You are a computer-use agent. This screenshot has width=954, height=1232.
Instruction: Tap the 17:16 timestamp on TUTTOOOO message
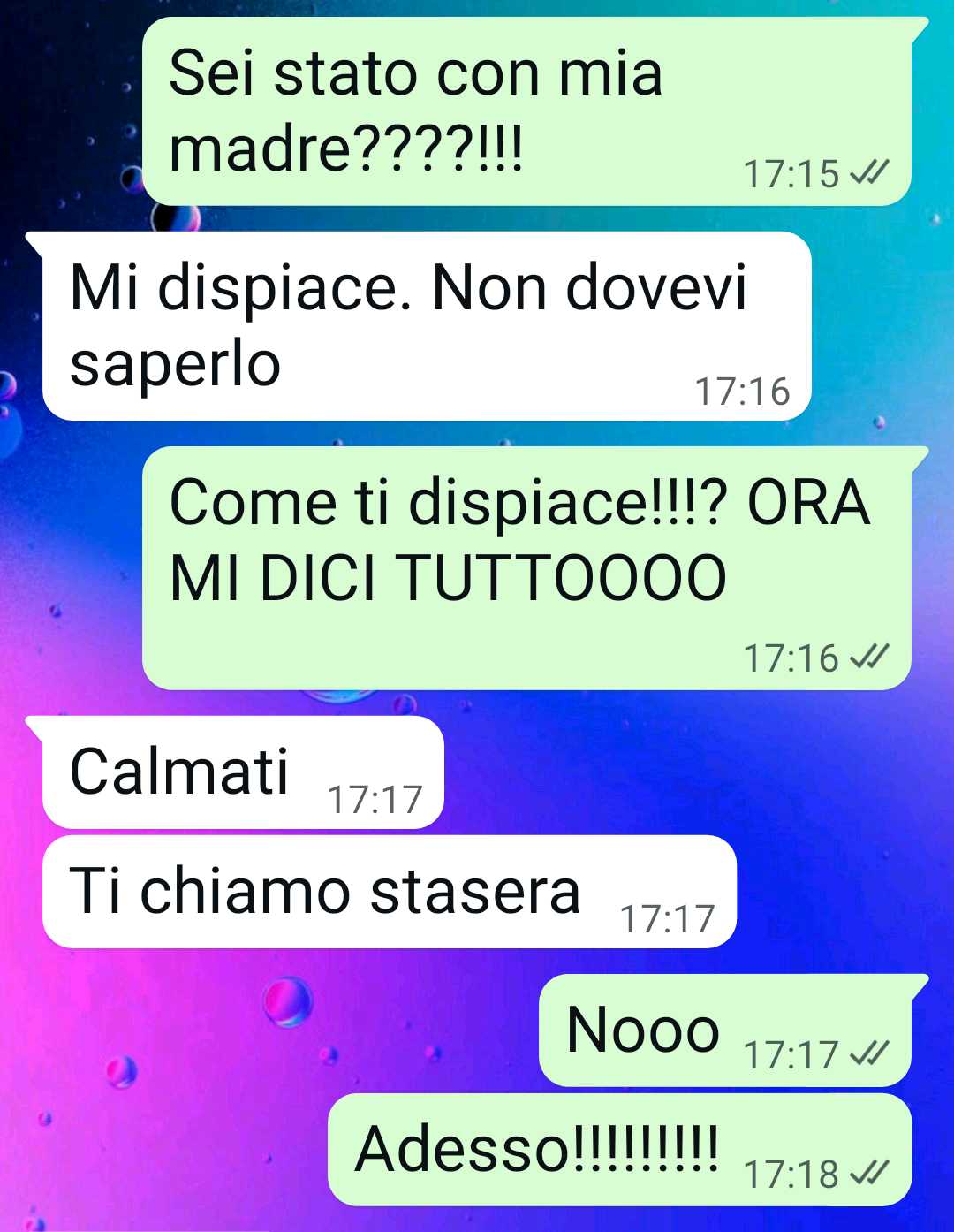coord(791,658)
